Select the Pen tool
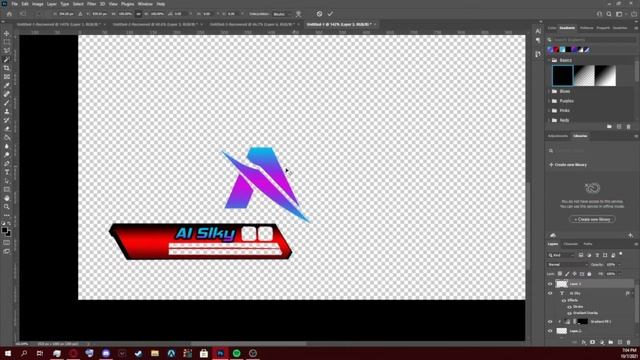This screenshot has height=360, width=640. pos(7,163)
